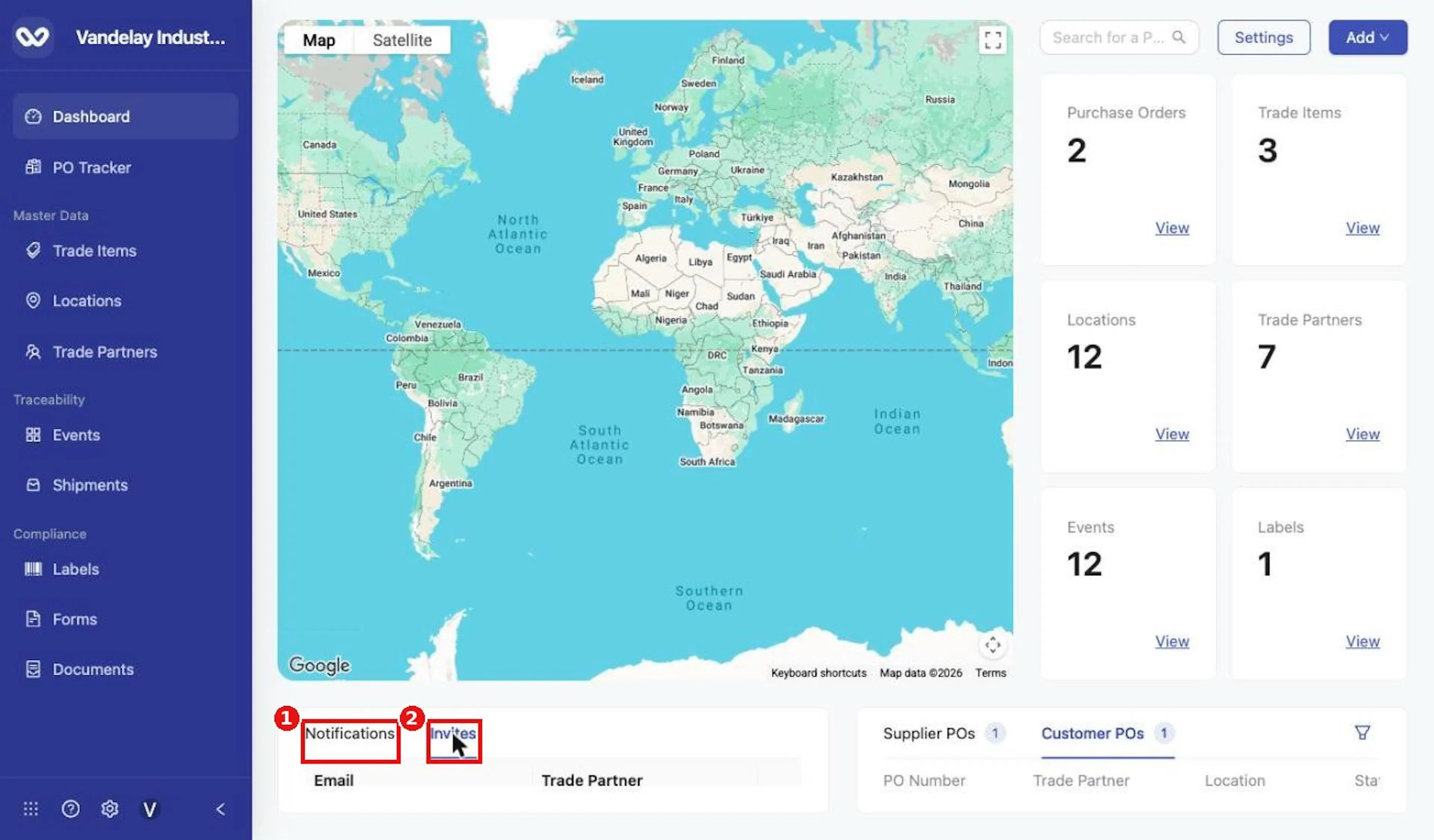This screenshot has height=840, width=1434.
Task: Switch to the Notifications tab
Action: pyautogui.click(x=350, y=734)
